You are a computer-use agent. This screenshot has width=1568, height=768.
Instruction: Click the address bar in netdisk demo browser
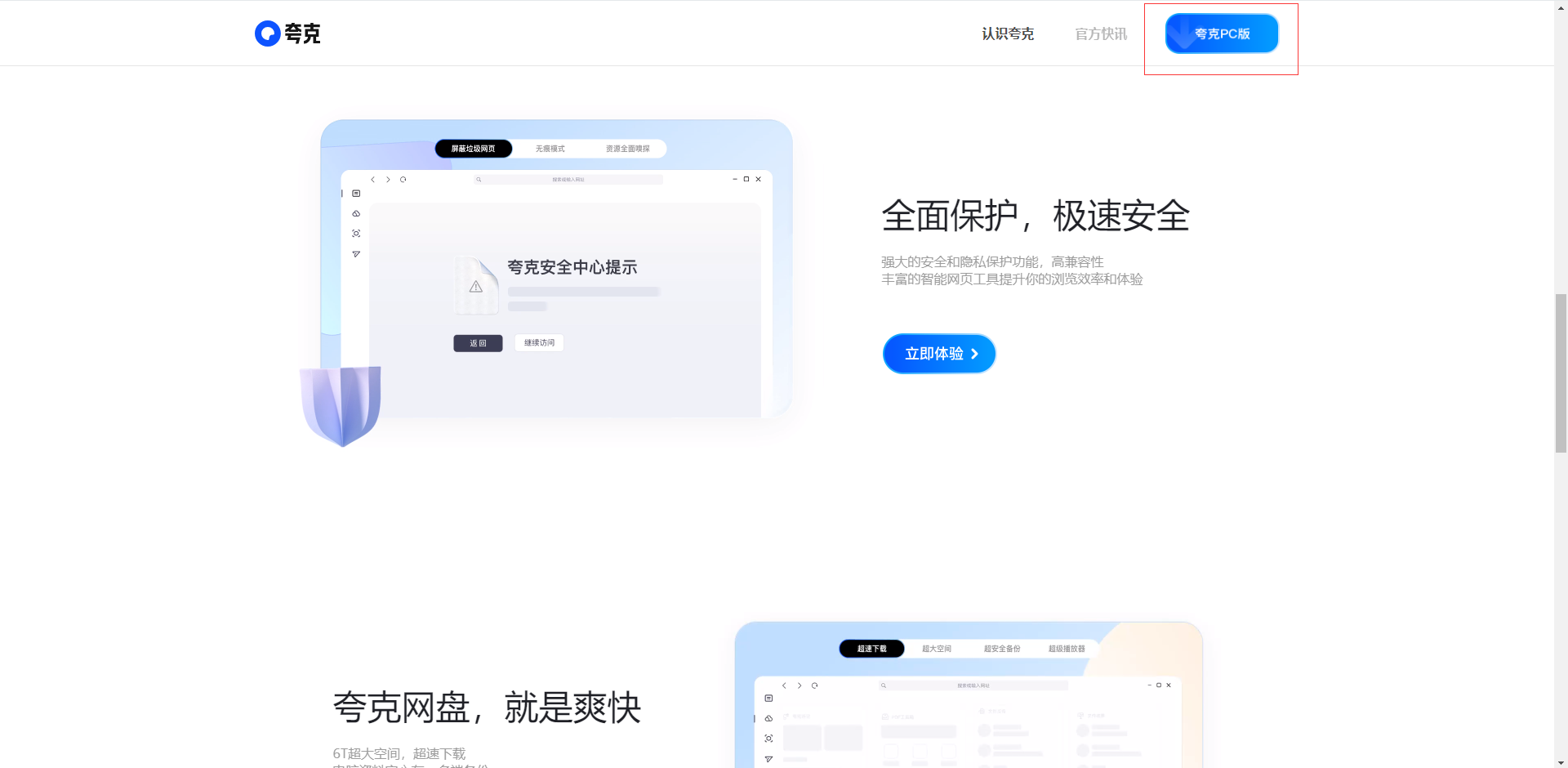(973, 685)
